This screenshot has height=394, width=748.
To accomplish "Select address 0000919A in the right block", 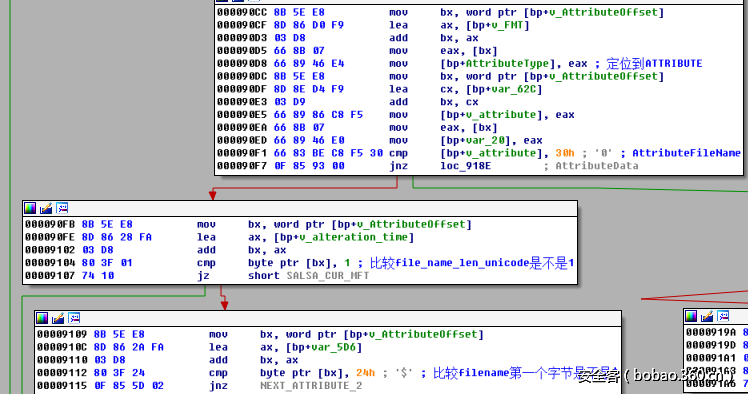I will 711,332.
